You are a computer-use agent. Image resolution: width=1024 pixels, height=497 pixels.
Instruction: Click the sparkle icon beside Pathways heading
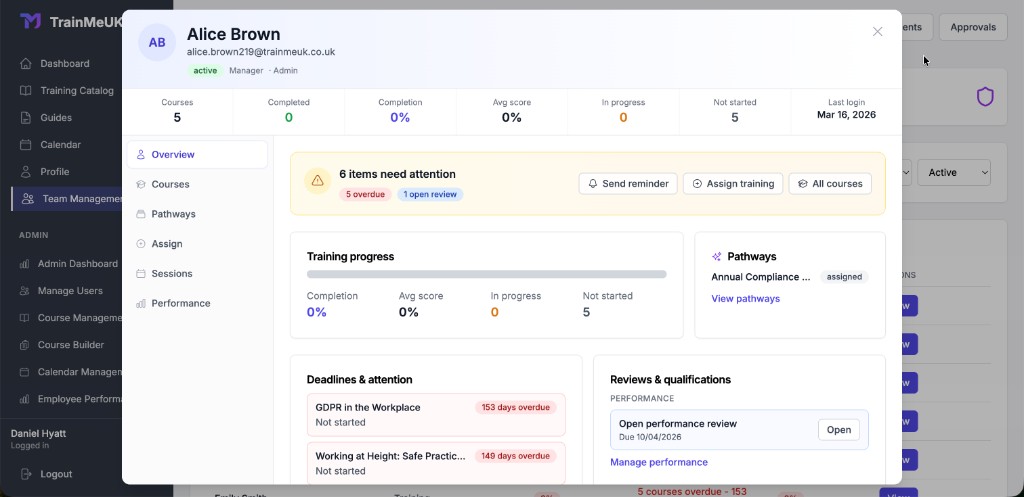717,257
